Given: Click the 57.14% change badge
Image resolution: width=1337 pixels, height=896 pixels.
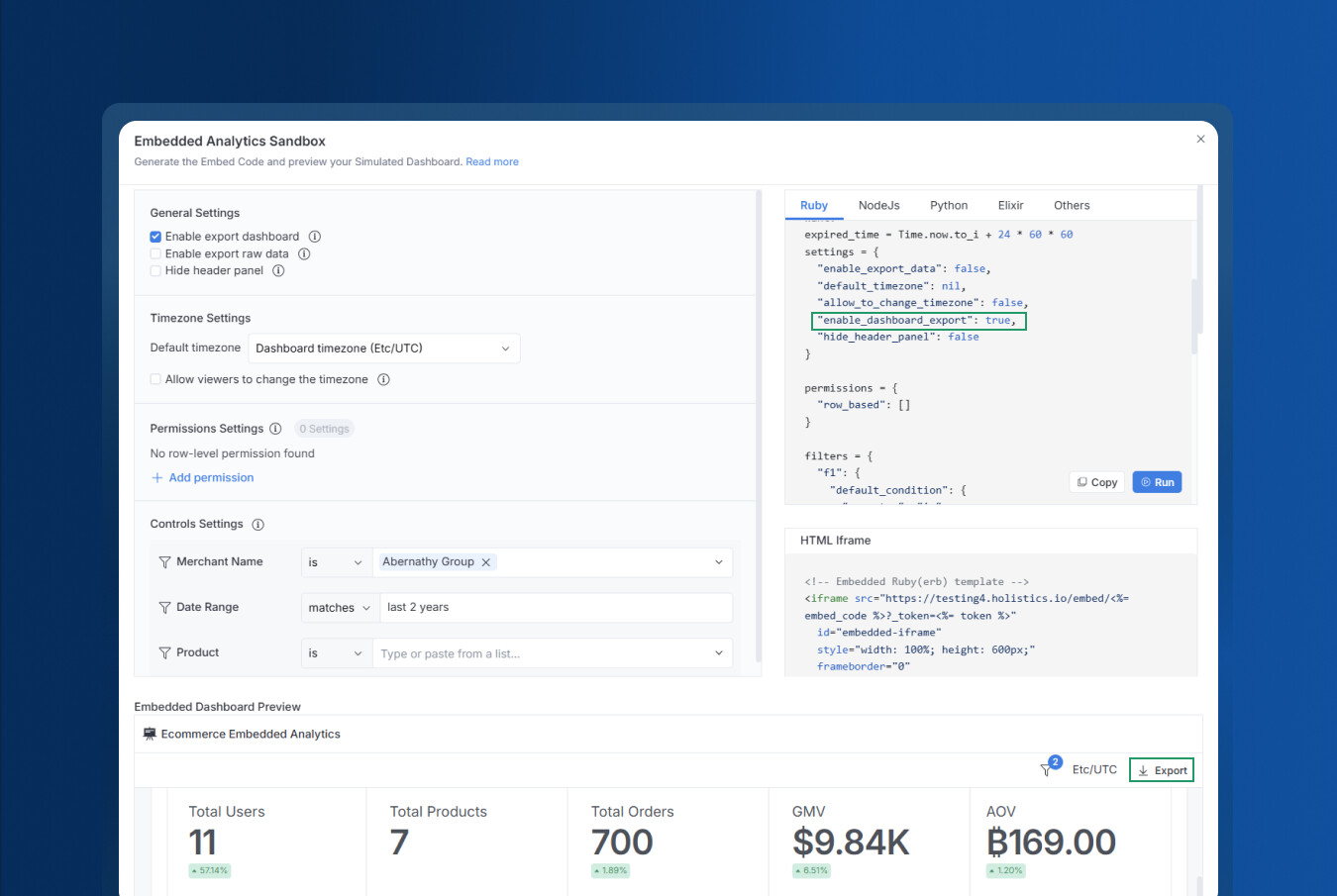Looking at the screenshot, I should click(210, 871).
